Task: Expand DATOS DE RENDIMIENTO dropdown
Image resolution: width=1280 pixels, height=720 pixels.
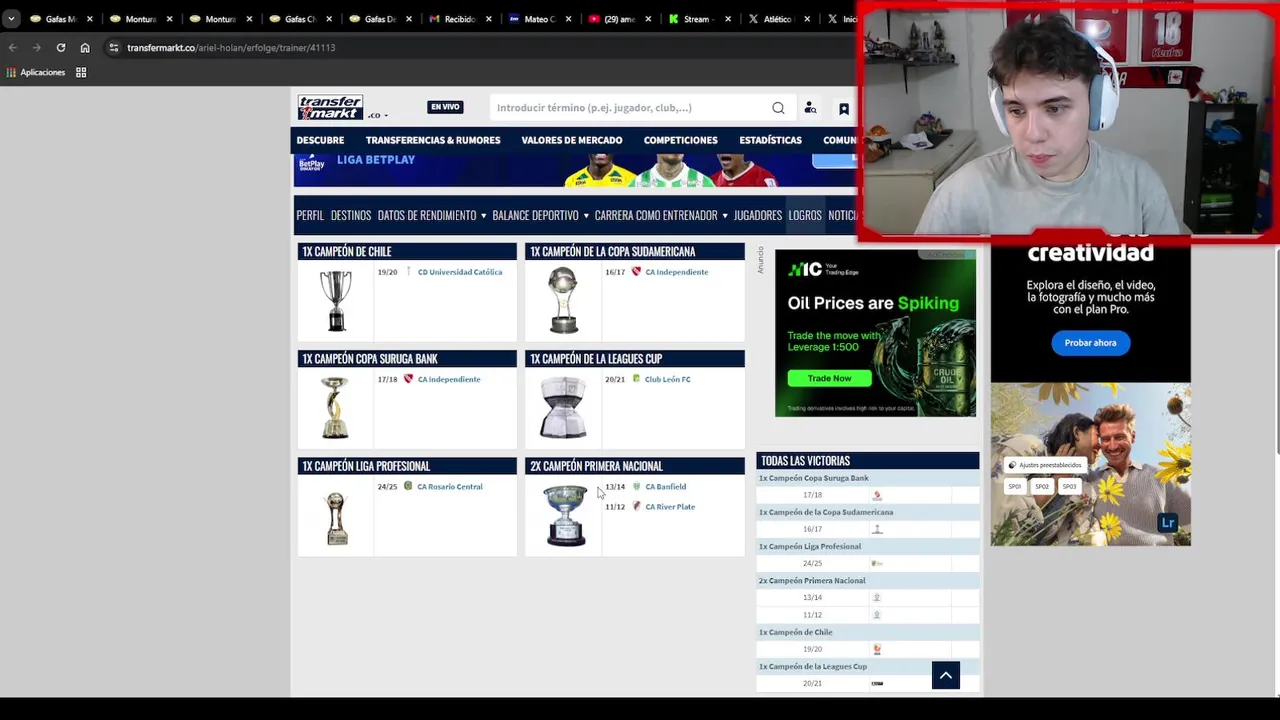Action: pyautogui.click(x=432, y=215)
